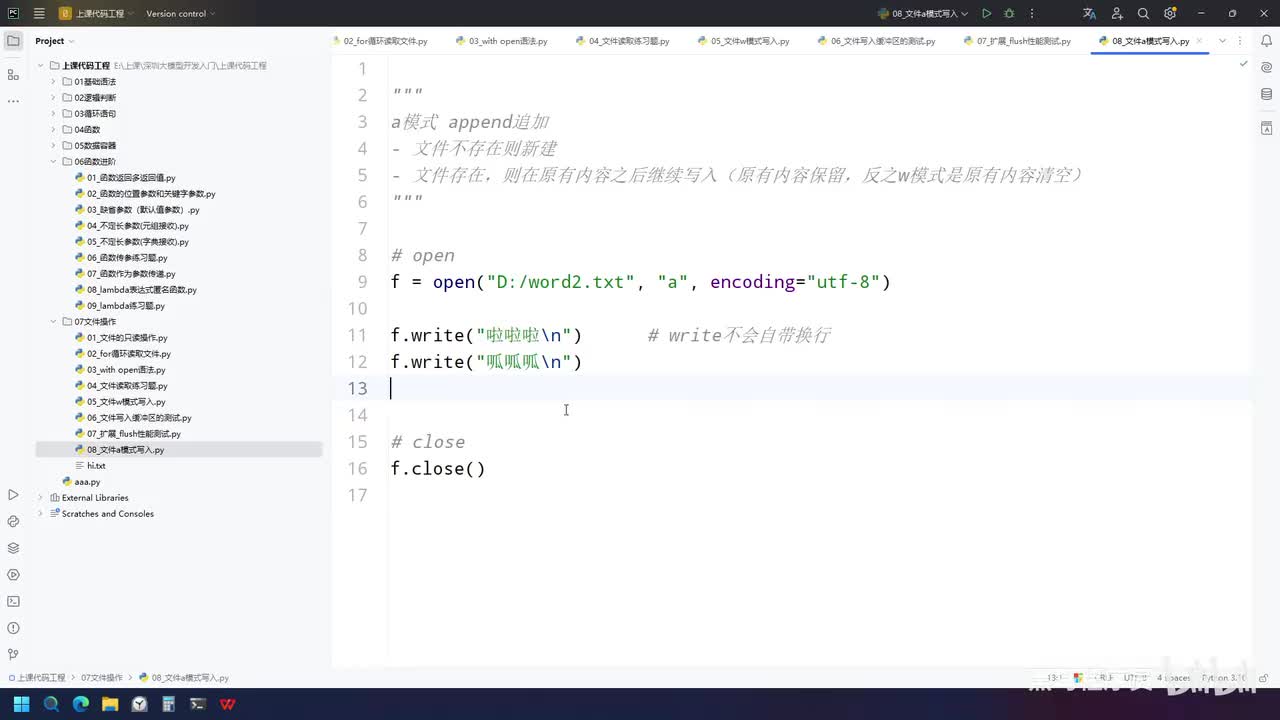Screen dimensions: 1280x720
Task: Open the Project view selector dropdown
Action: point(55,41)
